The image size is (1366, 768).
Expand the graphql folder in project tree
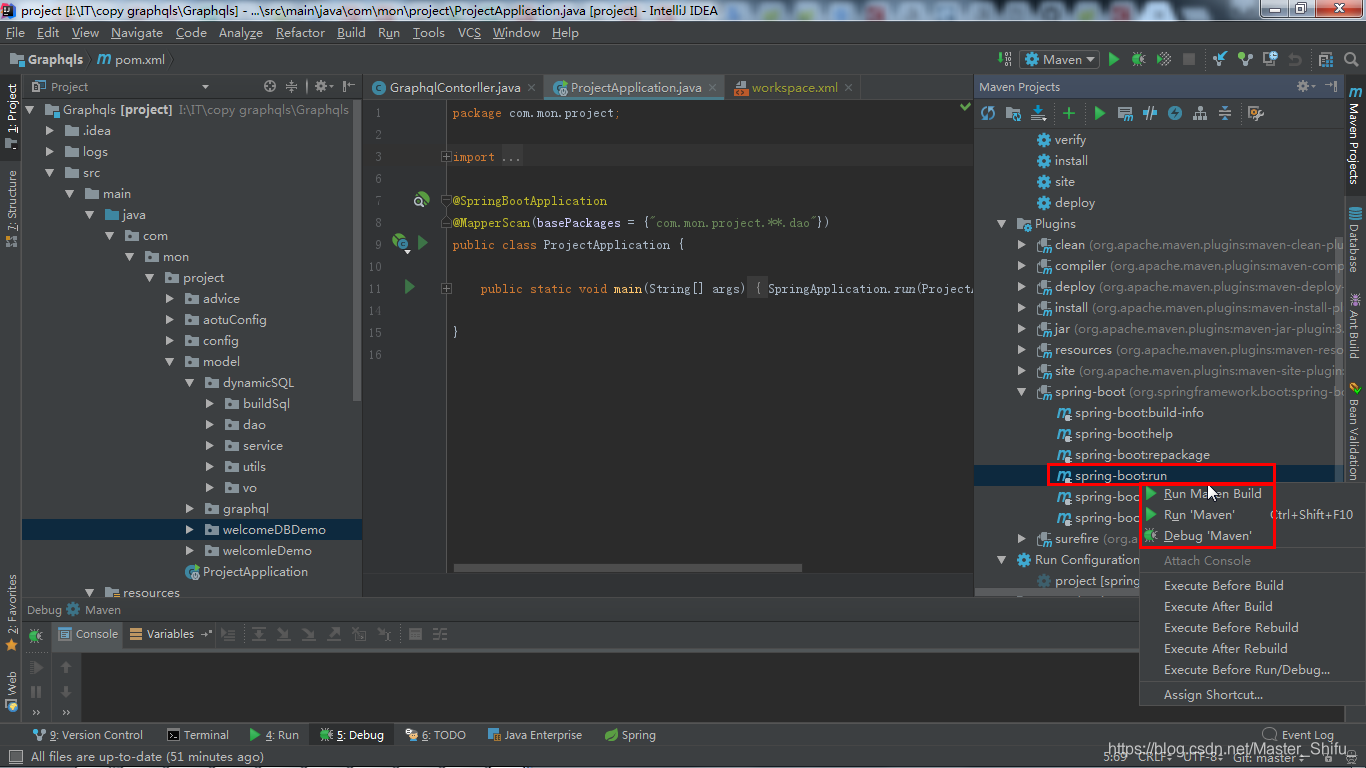point(190,509)
